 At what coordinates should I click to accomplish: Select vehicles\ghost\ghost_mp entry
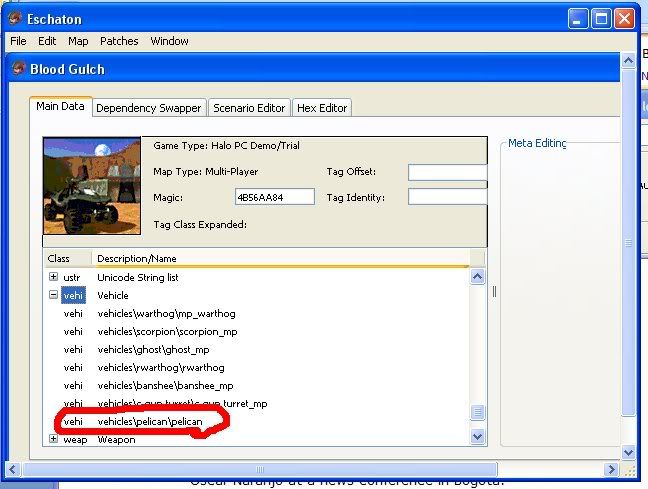pos(153,350)
